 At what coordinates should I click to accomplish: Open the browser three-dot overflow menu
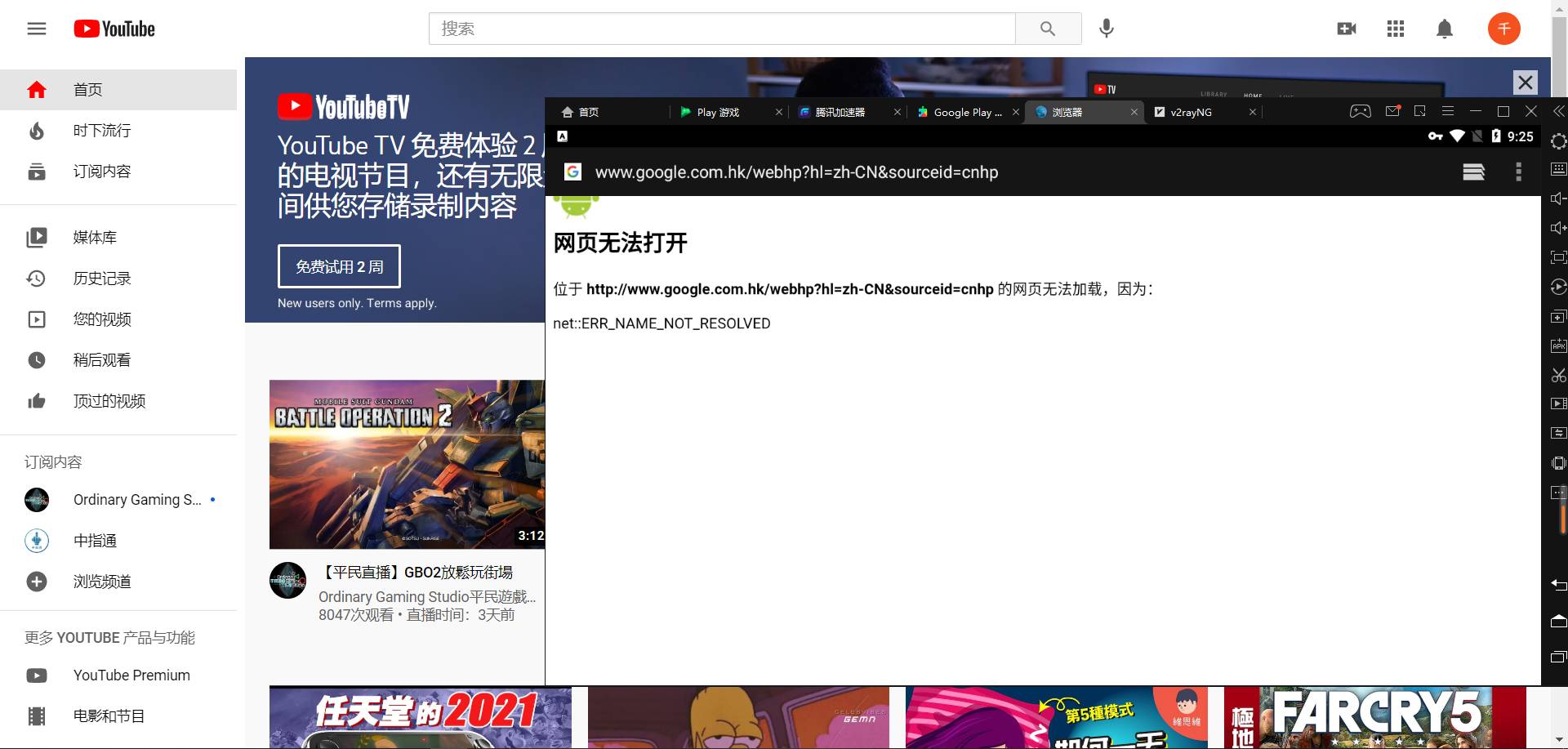point(1518,172)
